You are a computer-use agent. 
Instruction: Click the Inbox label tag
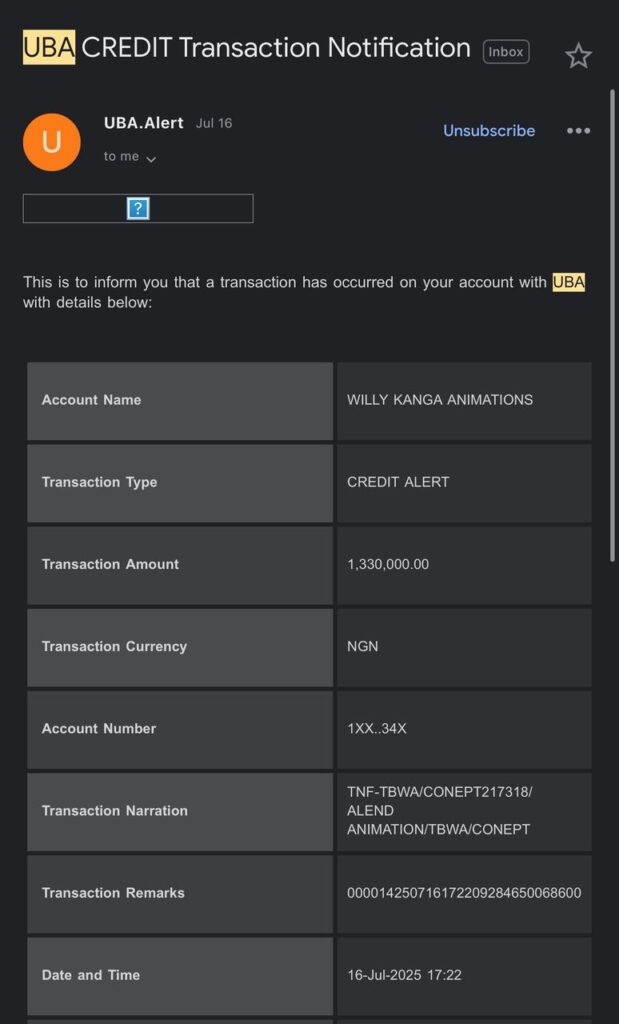[506, 52]
